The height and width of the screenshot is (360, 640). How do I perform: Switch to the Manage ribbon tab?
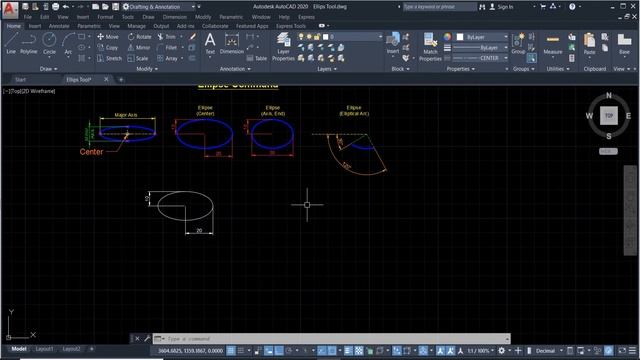tap(136, 26)
